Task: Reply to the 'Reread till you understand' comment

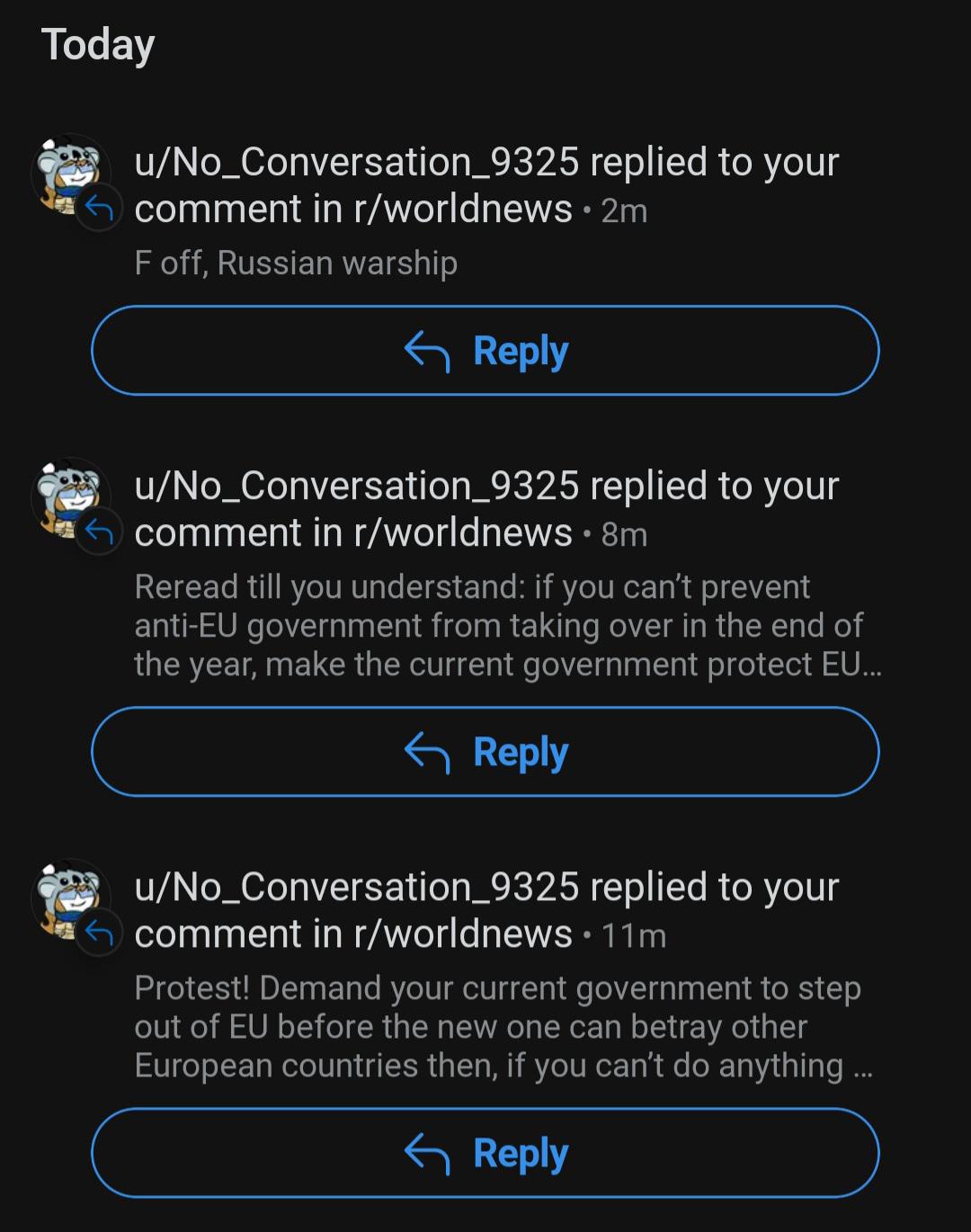Action: pos(485,751)
